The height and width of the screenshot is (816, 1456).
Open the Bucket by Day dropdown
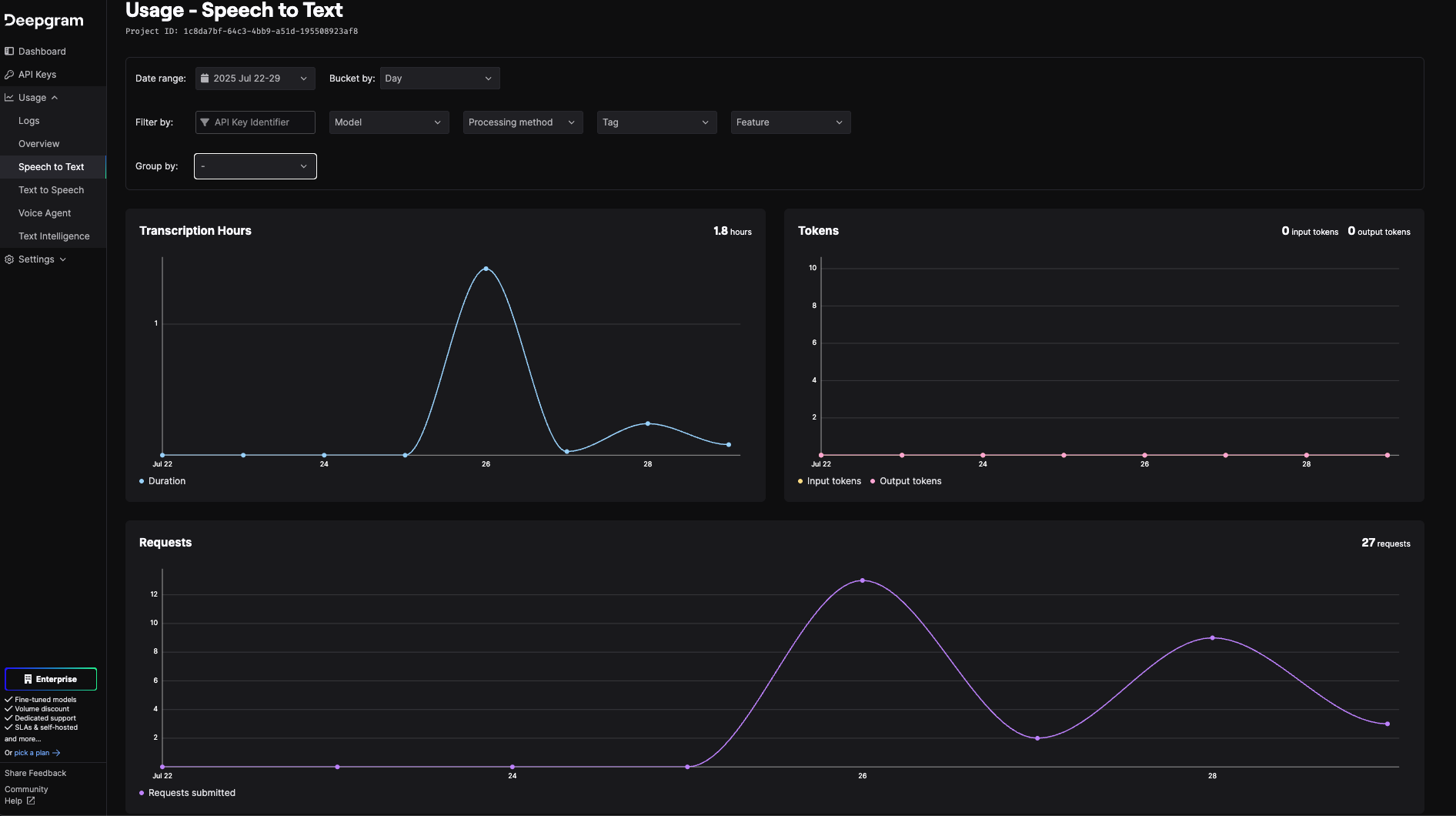[439, 79]
